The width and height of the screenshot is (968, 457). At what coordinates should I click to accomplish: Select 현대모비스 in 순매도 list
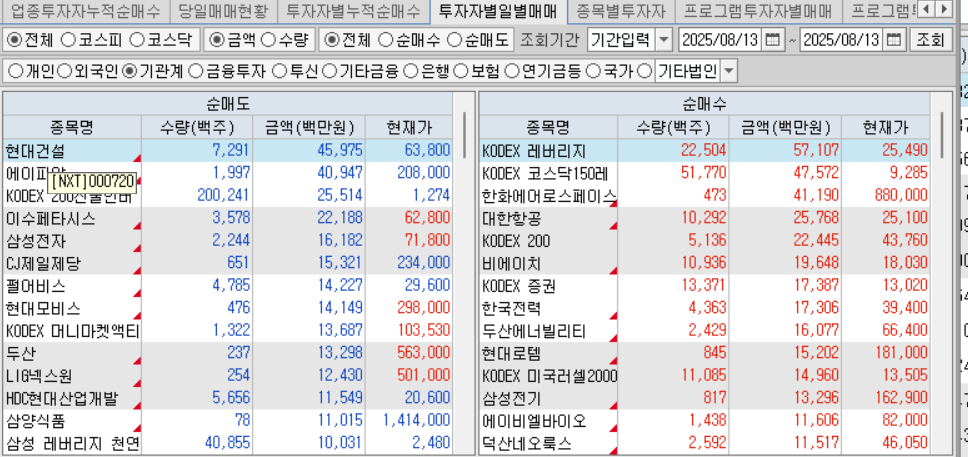click(x=228, y=308)
